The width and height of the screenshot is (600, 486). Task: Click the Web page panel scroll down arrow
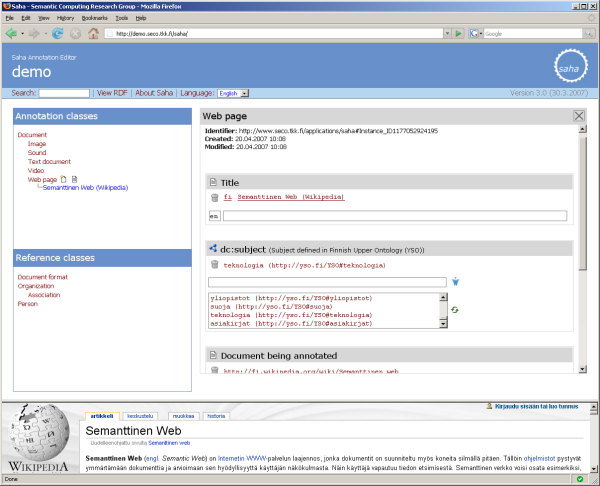pyautogui.click(x=582, y=369)
